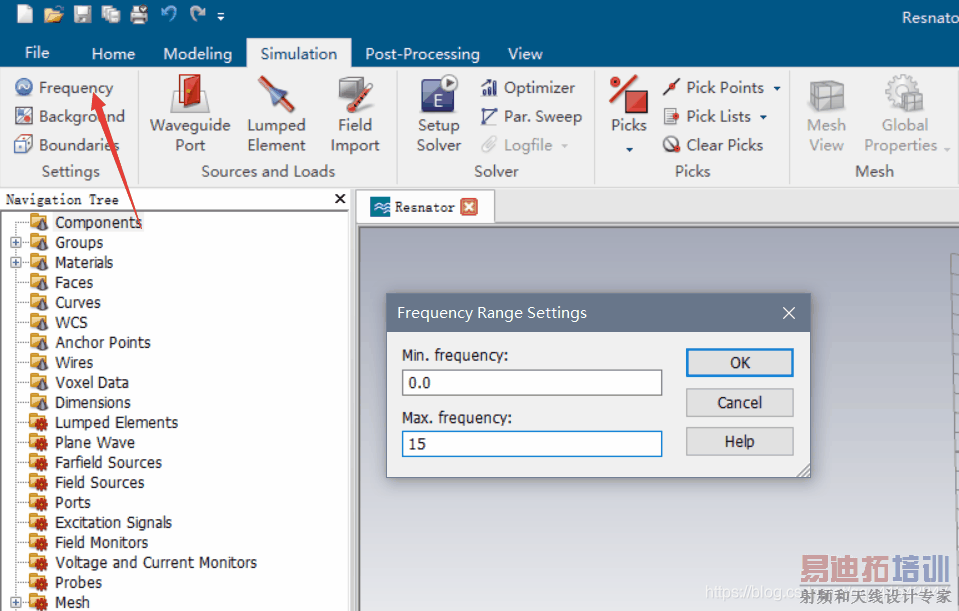Close the Resnator tab
Image resolution: width=959 pixels, height=611 pixels.
pos(469,207)
